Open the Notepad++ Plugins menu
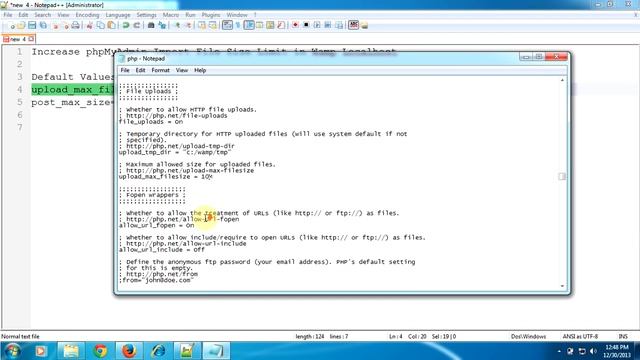640x360 pixels. click(x=211, y=15)
